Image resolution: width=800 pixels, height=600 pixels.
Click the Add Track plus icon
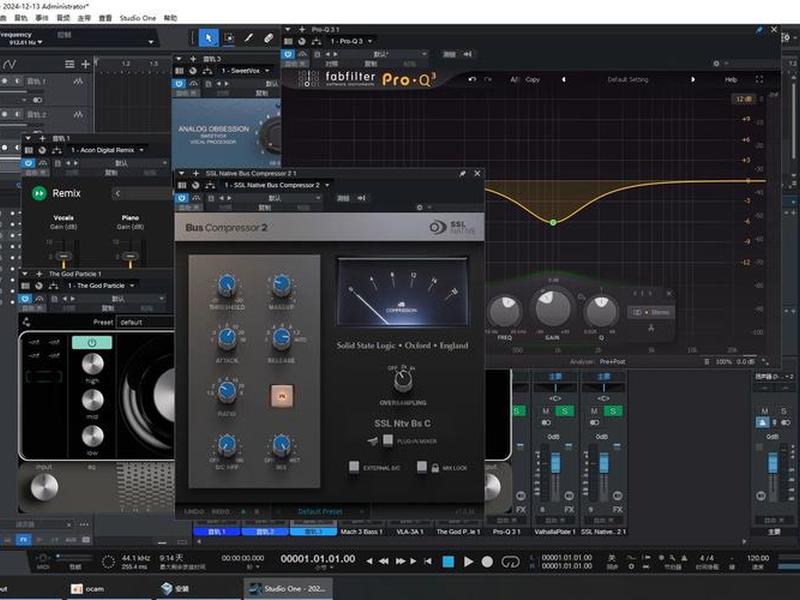click(x=85, y=64)
